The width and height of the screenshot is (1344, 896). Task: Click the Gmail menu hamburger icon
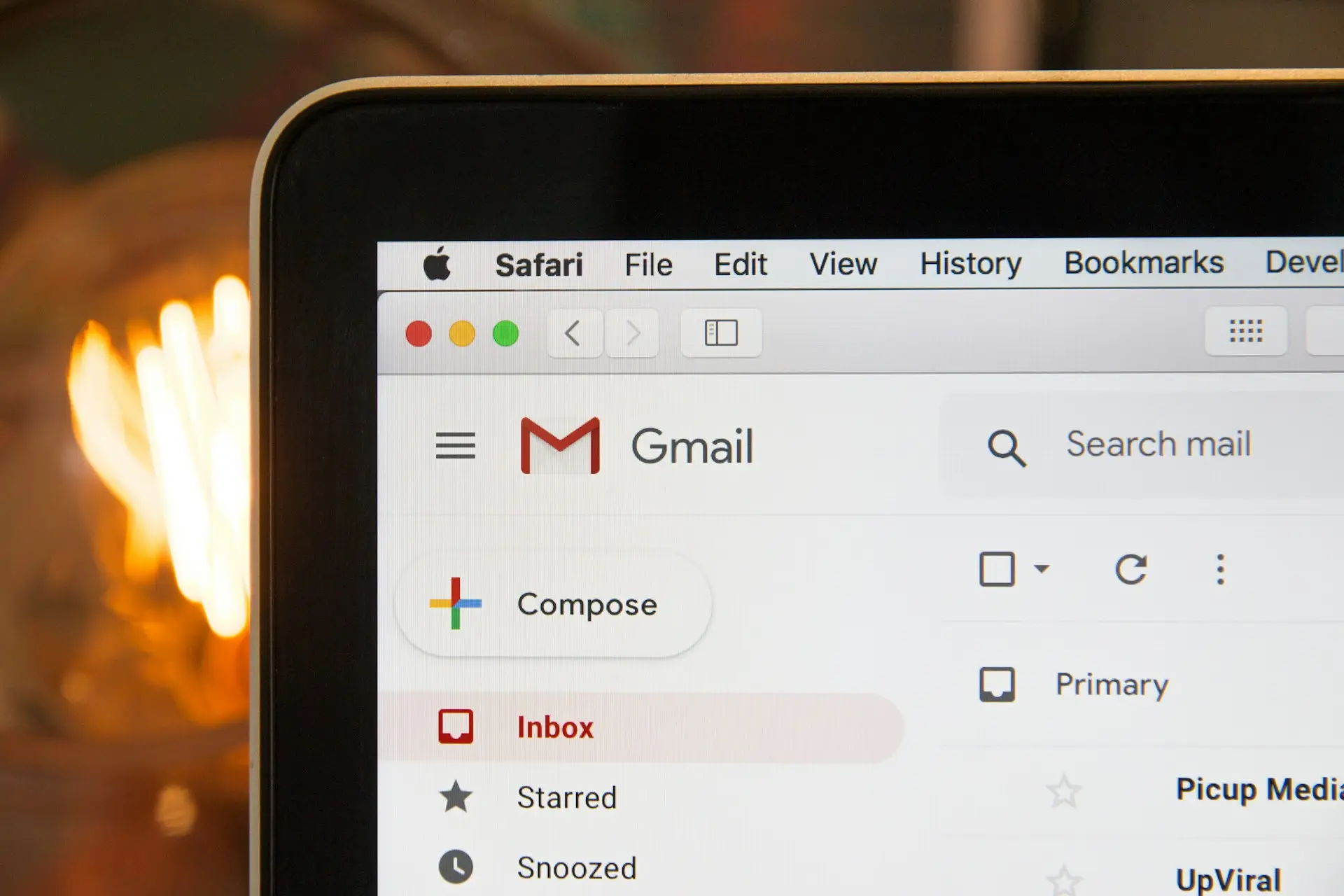coord(455,444)
